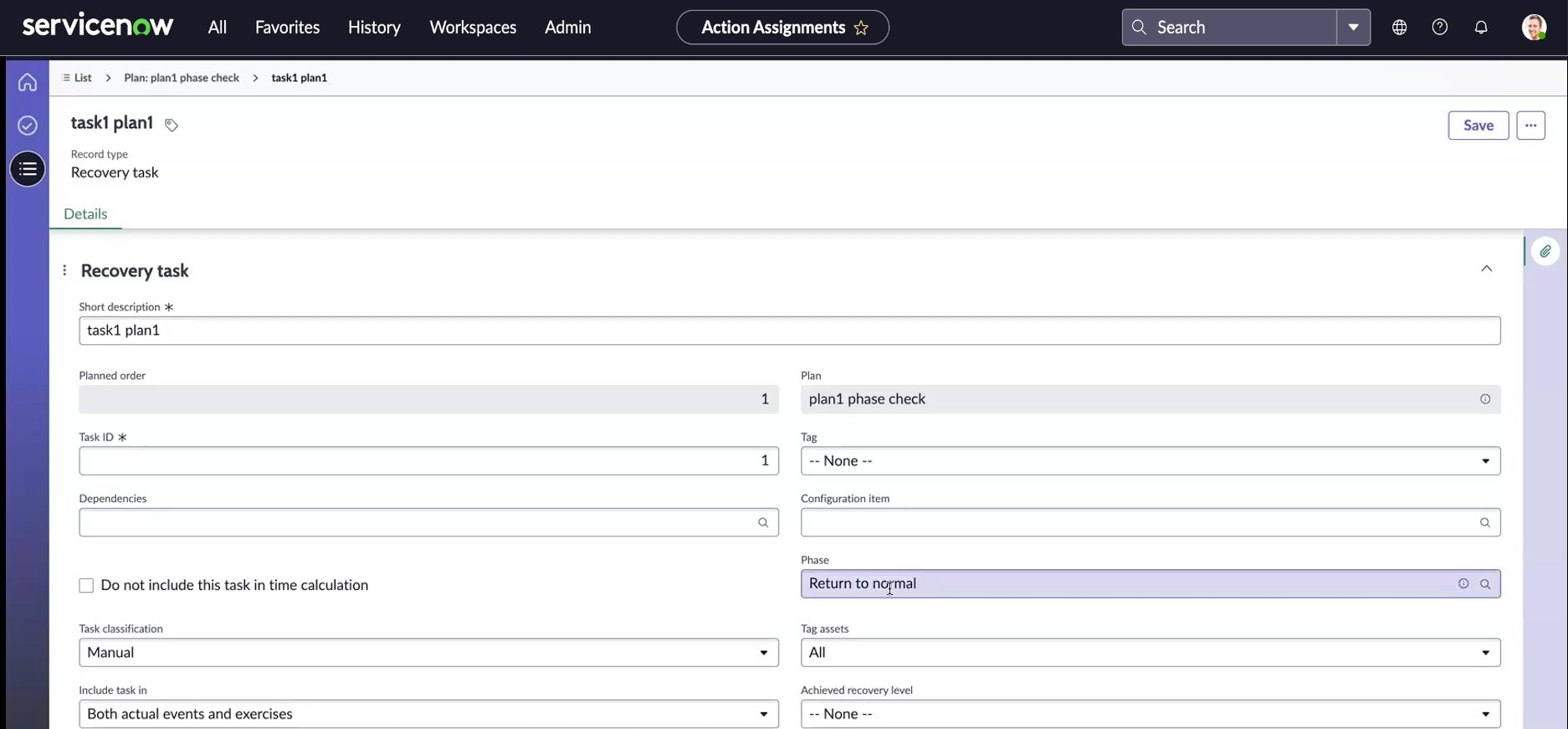
Task: Open the Include task in dropdown
Action: tap(428, 714)
